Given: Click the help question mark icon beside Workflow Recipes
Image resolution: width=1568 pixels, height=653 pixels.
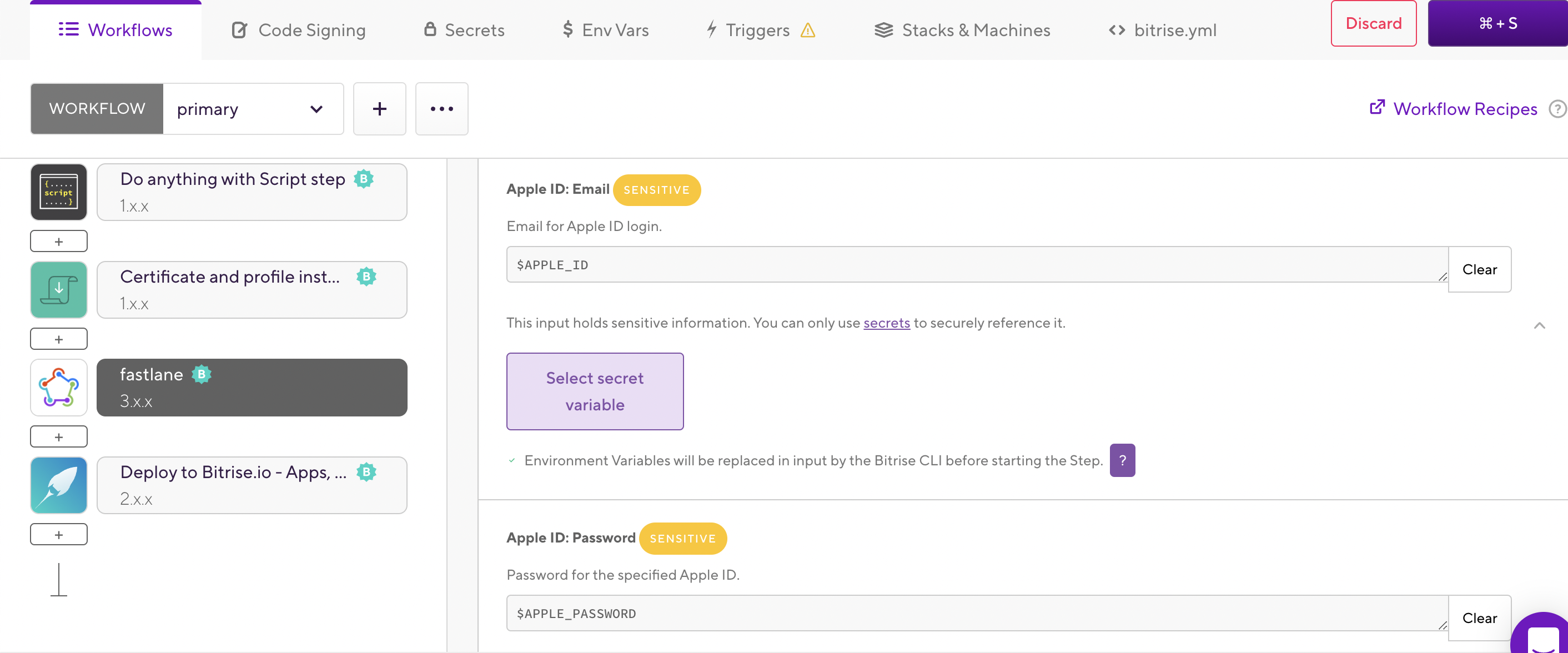Looking at the screenshot, I should pyautogui.click(x=1557, y=109).
